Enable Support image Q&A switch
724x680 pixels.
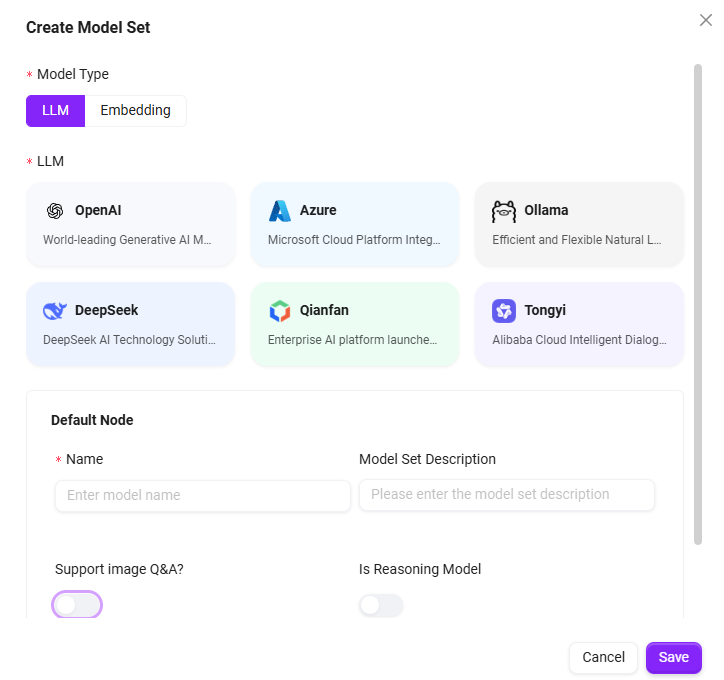click(x=77, y=605)
